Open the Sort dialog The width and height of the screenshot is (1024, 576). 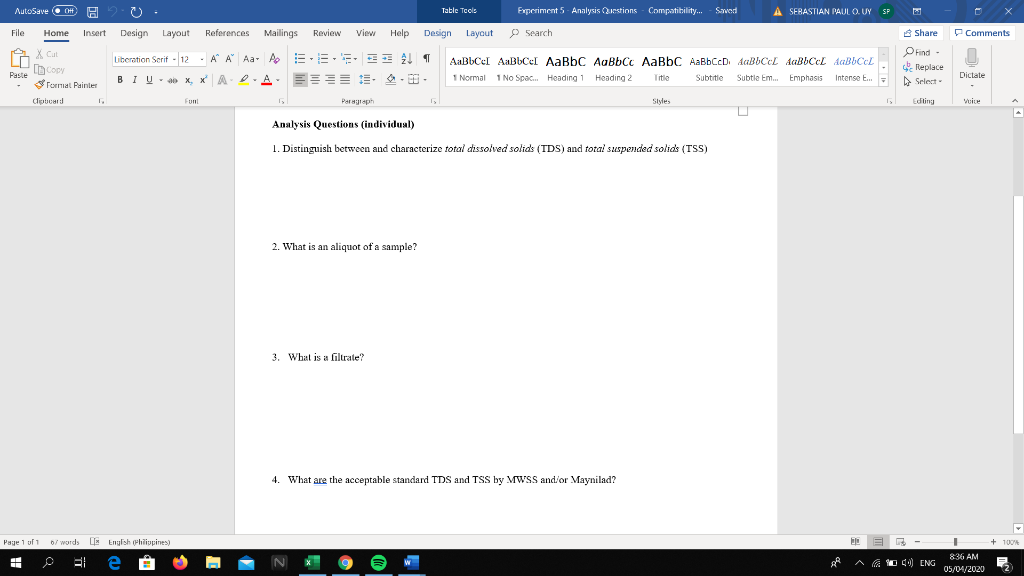pos(406,59)
